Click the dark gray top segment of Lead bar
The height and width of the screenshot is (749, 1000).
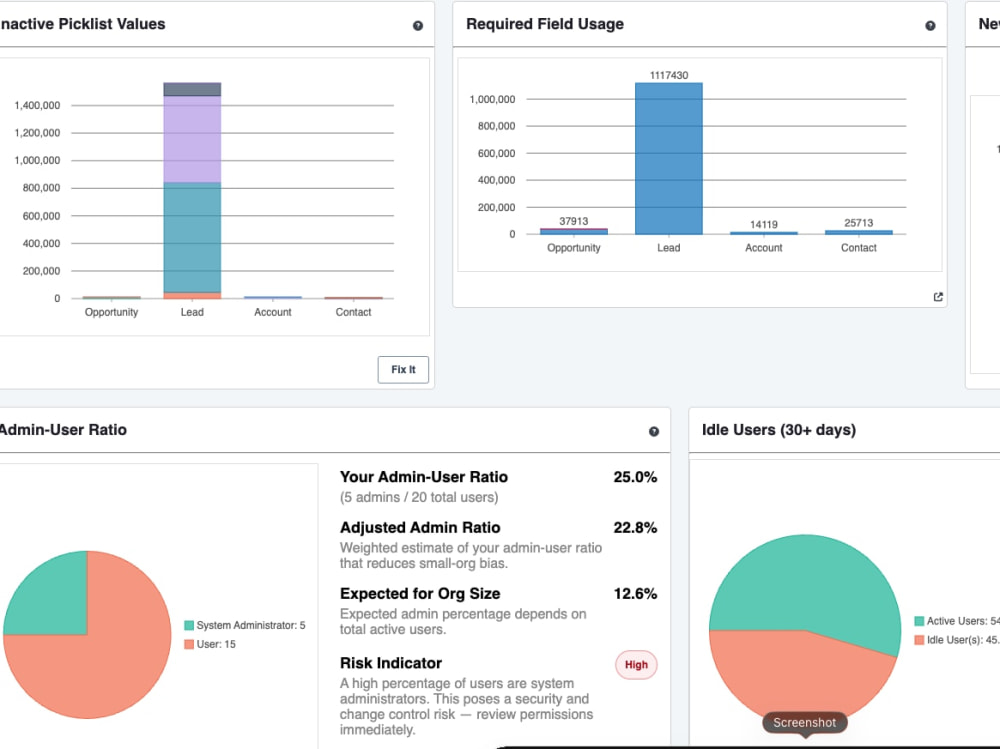tap(192, 89)
